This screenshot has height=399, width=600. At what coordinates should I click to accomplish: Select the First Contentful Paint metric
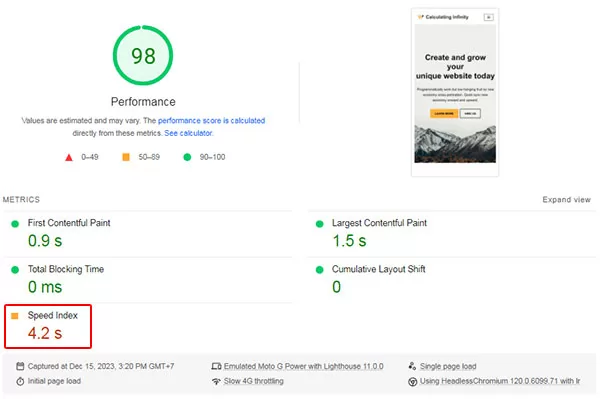pos(148,234)
